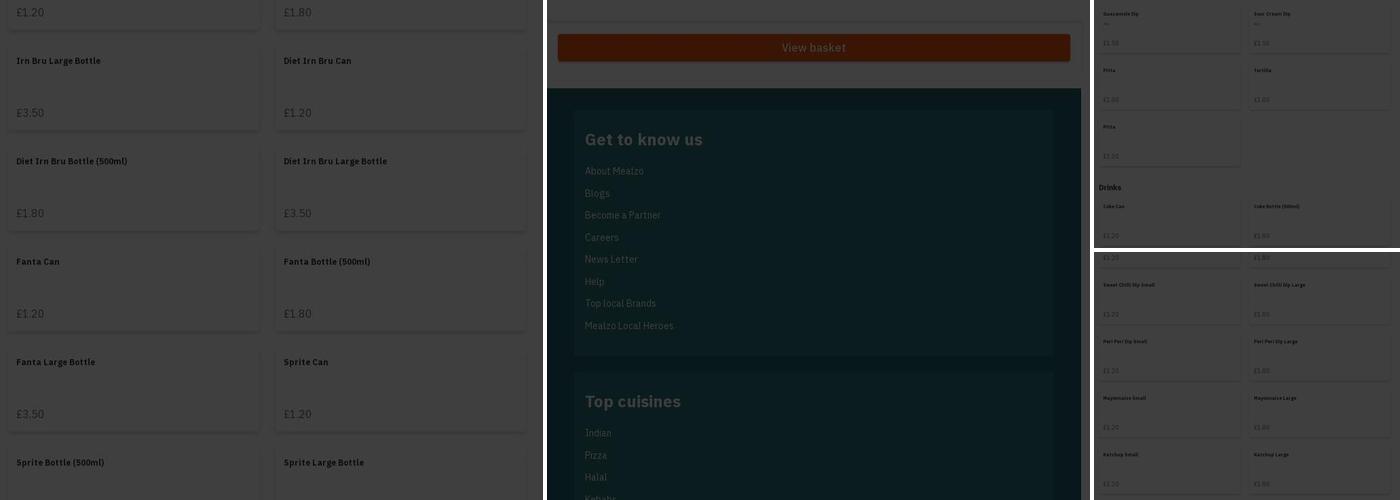Go to the Careers page link
1400x500 pixels.
(601, 237)
